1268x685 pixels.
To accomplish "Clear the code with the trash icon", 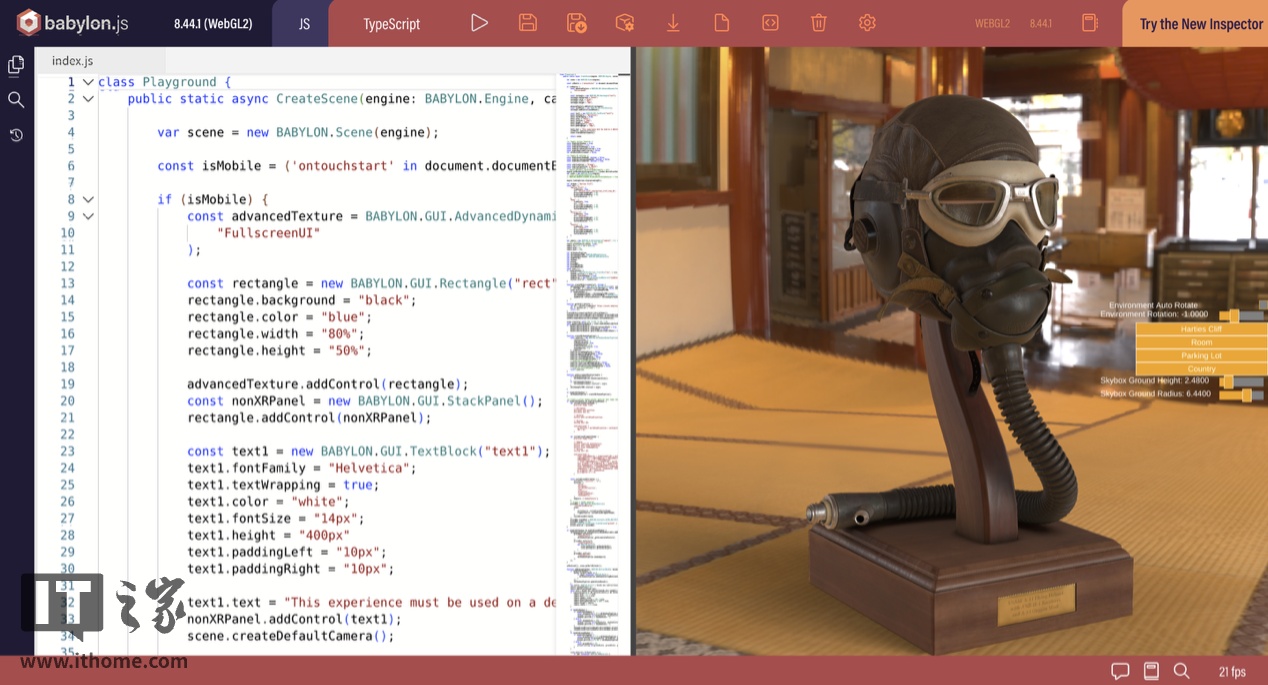I will [x=818, y=23].
